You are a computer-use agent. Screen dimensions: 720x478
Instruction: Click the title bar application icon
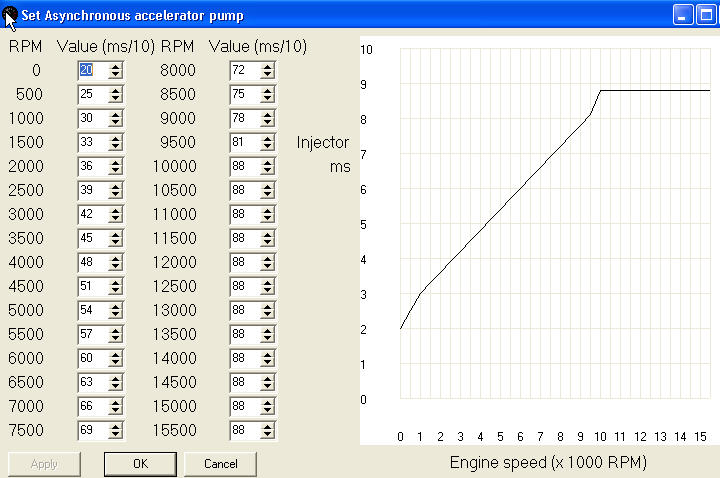coord(10,15)
